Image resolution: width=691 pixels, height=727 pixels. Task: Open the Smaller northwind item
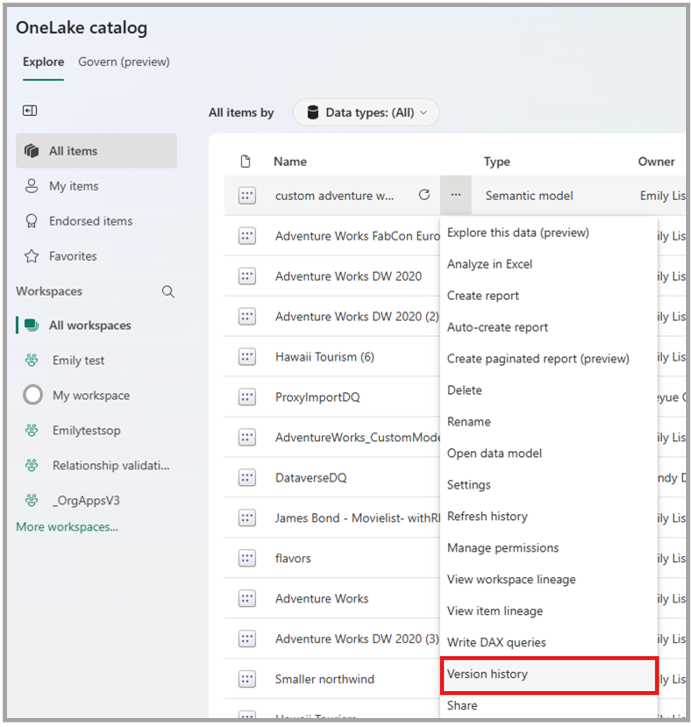tap(325, 679)
